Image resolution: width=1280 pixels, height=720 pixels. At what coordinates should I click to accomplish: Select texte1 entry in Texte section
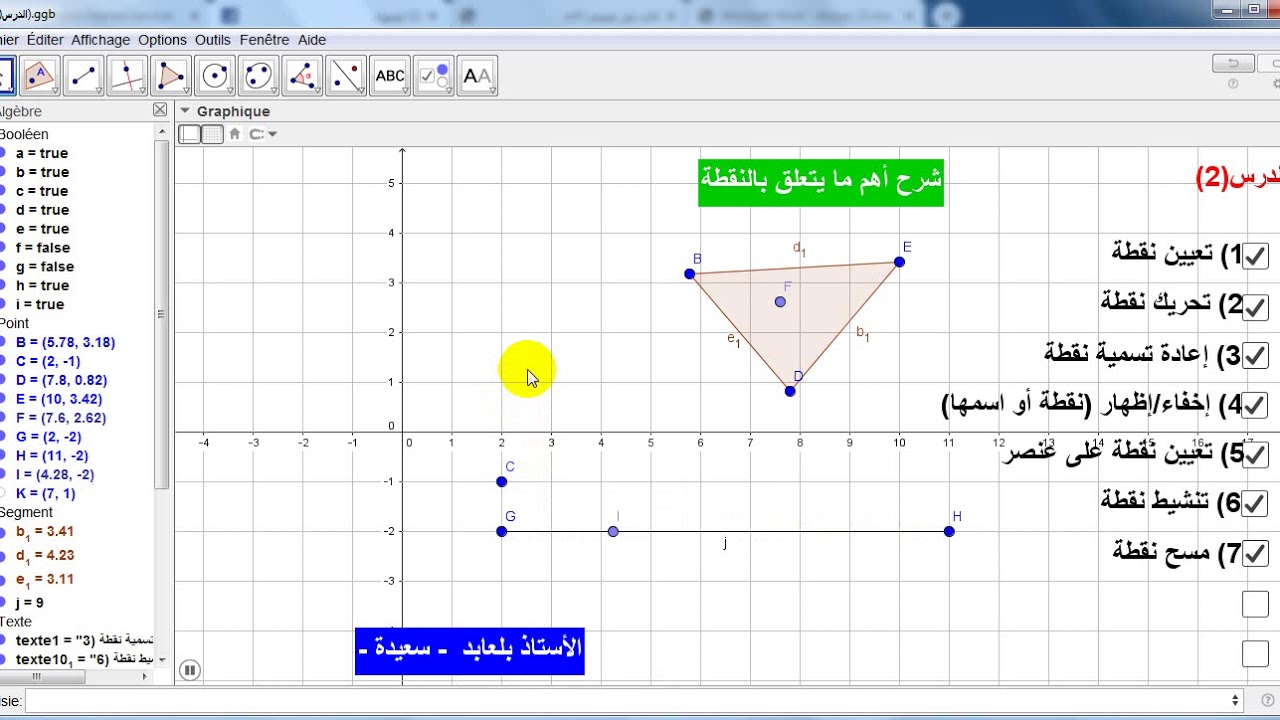pyautogui.click(x=85, y=640)
